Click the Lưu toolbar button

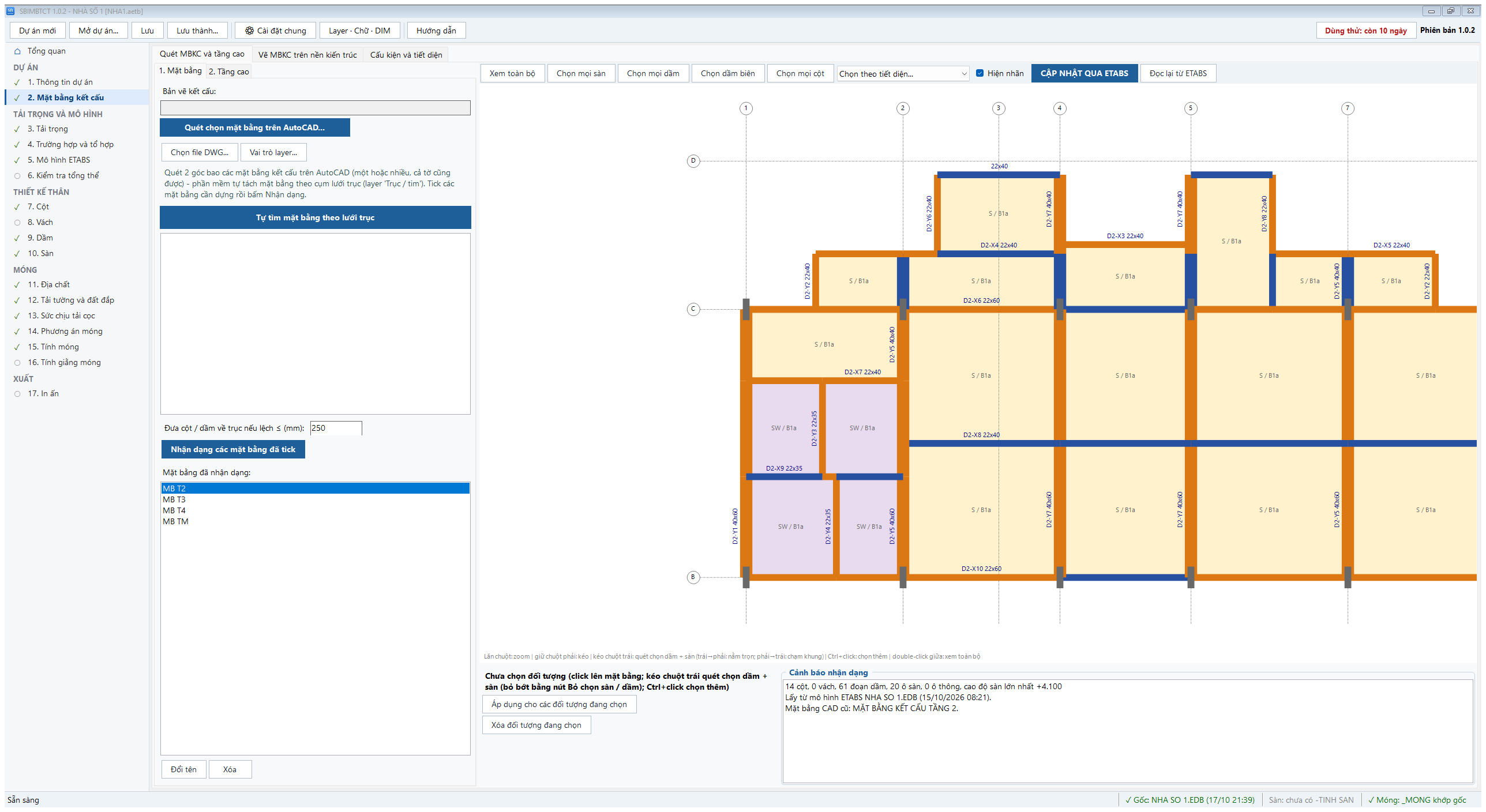point(147,31)
